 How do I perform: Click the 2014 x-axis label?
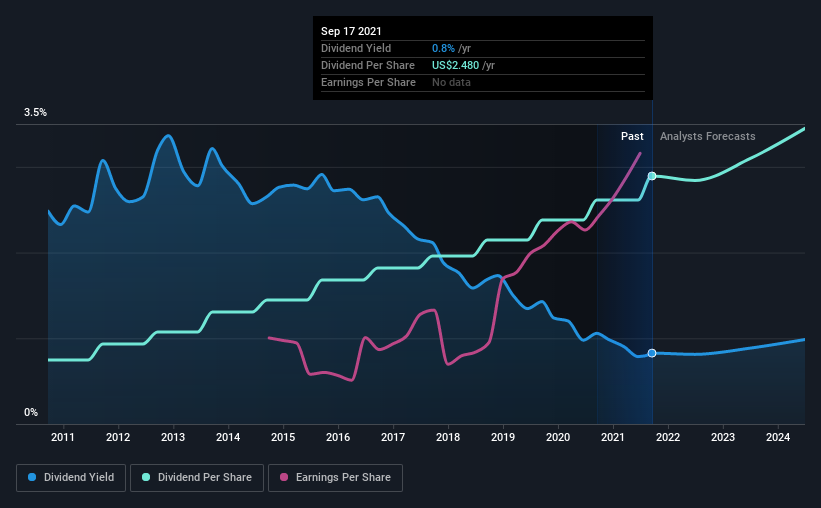[x=228, y=437]
